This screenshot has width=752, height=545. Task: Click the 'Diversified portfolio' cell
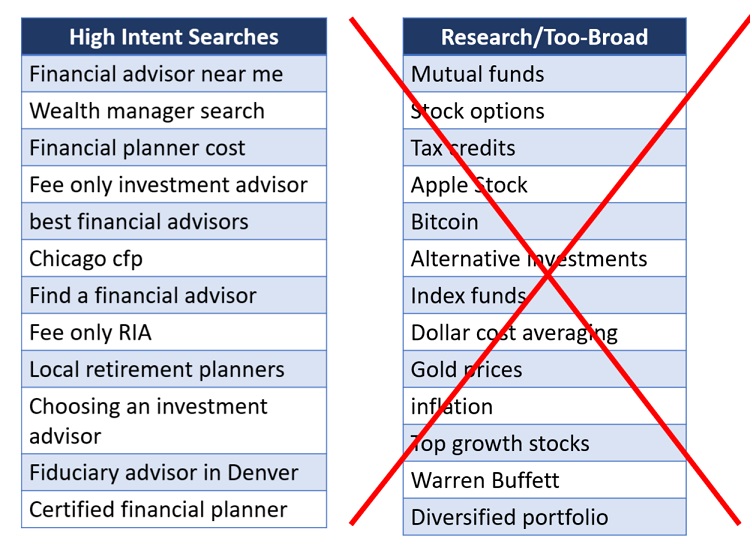pyautogui.click(x=509, y=517)
